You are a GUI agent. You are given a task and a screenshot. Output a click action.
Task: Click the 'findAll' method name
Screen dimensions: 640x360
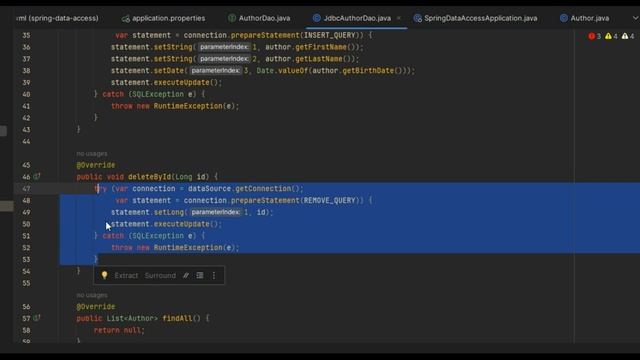(177, 318)
